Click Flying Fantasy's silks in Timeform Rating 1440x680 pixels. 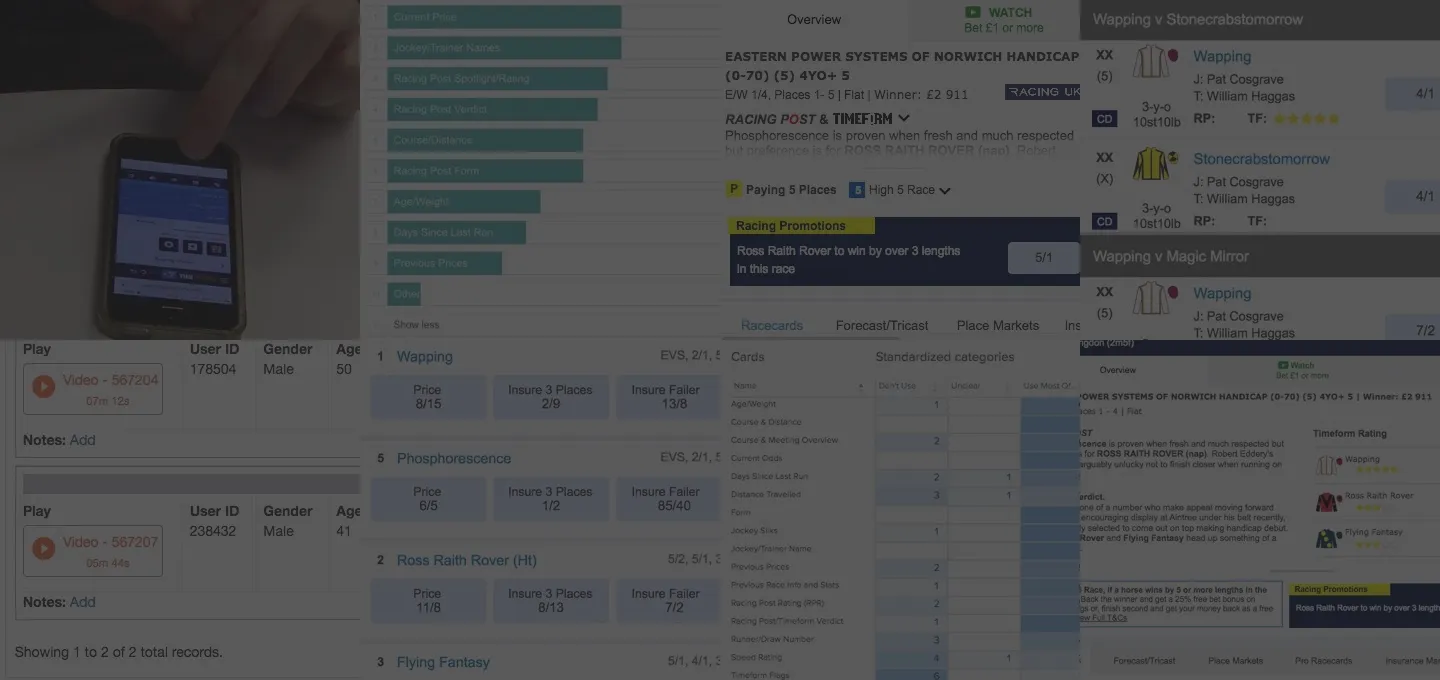[x=1327, y=538]
